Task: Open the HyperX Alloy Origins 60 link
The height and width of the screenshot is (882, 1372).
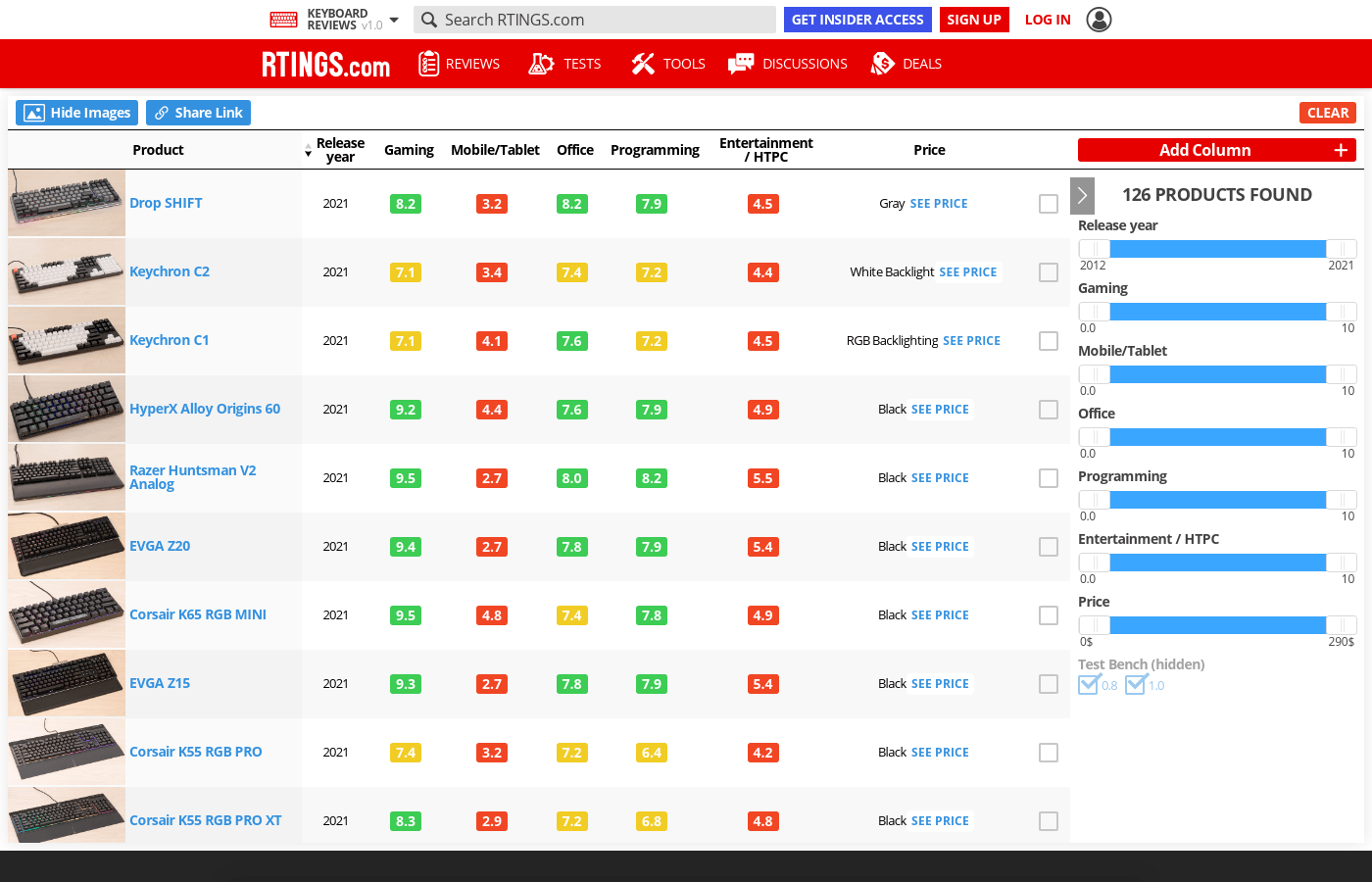Action: [x=205, y=409]
